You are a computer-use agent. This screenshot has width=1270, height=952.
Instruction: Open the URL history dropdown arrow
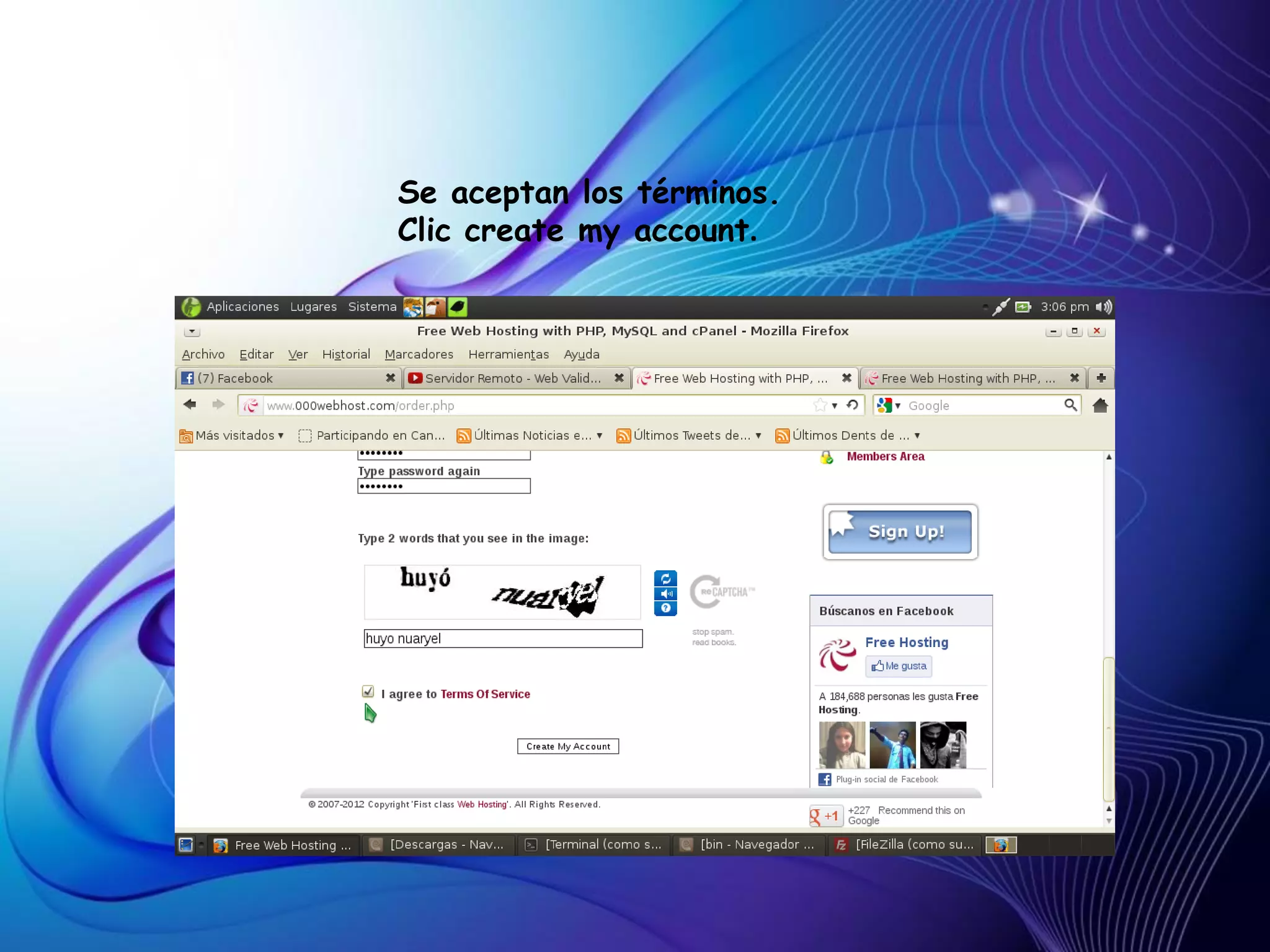coord(835,405)
